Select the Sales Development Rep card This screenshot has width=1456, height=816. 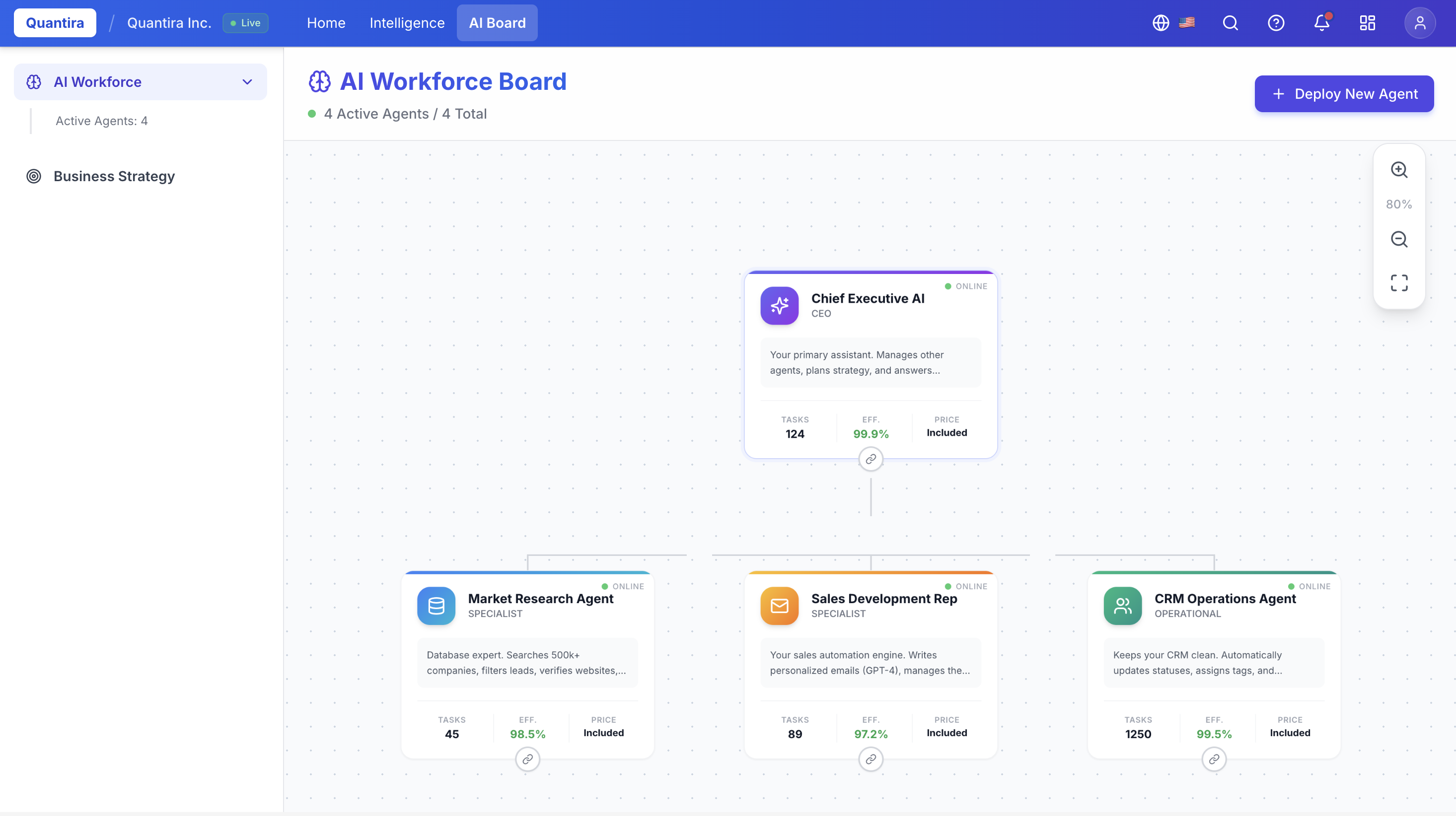click(883, 599)
